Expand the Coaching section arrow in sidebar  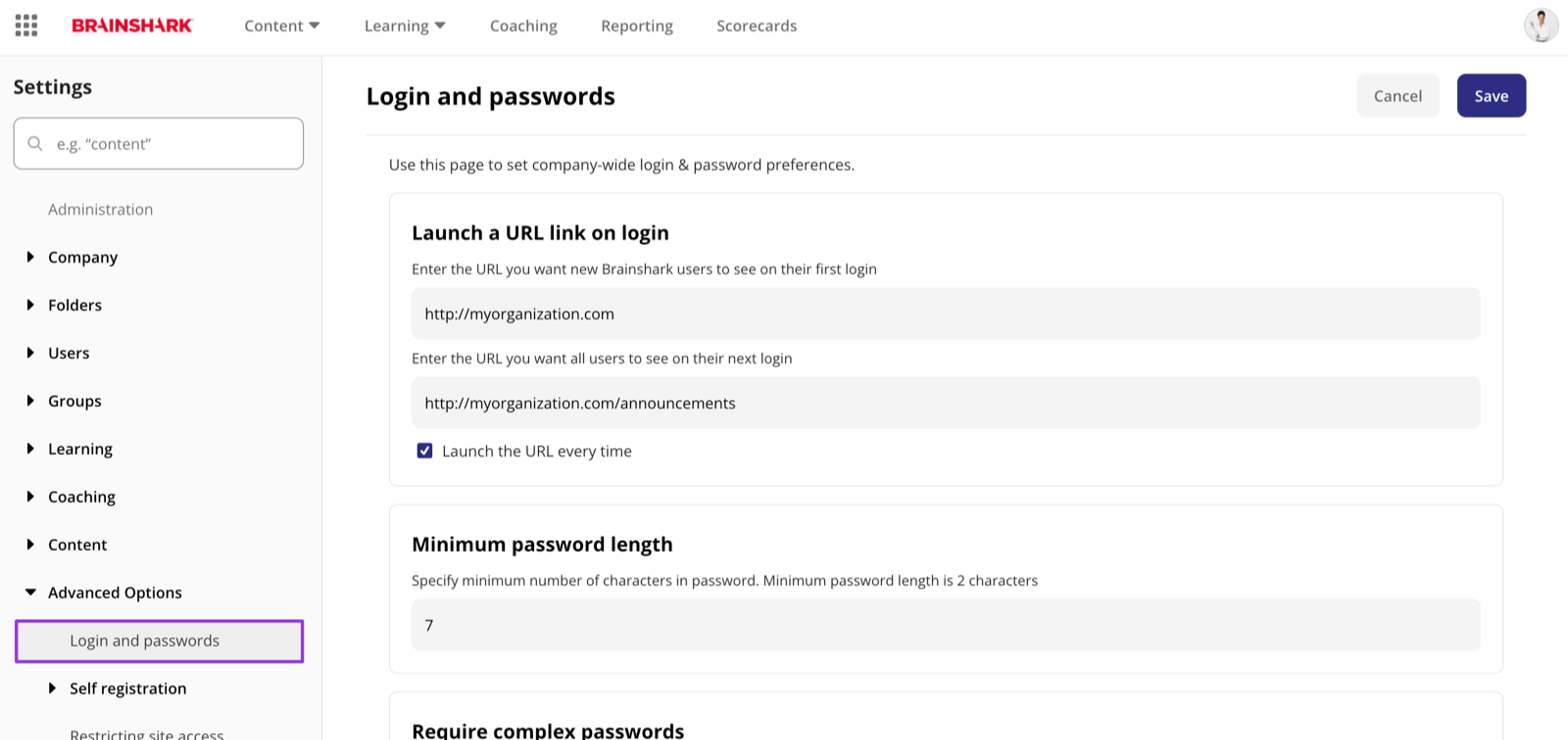(30, 497)
